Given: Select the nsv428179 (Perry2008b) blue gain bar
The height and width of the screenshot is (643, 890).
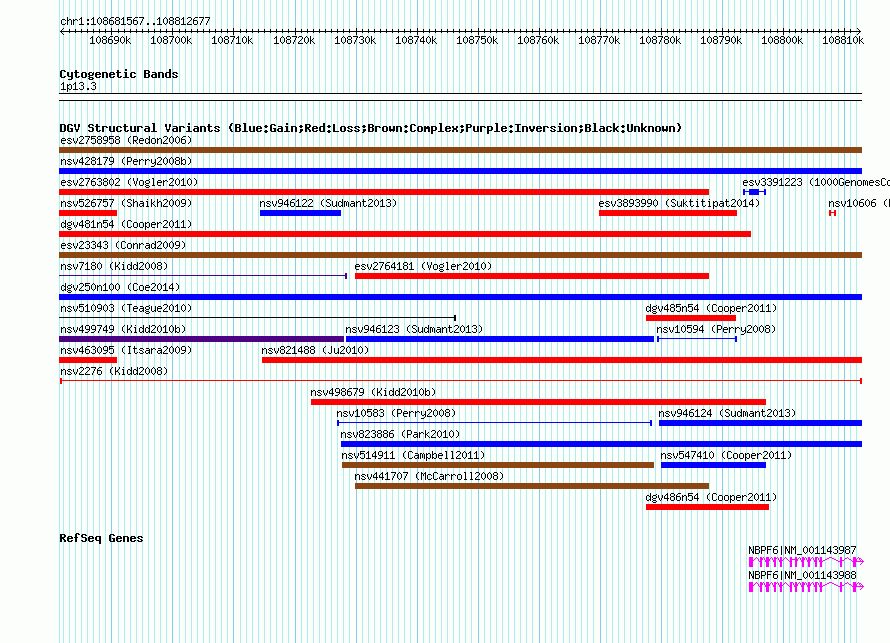Looking at the screenshot, I should (460, 171).
